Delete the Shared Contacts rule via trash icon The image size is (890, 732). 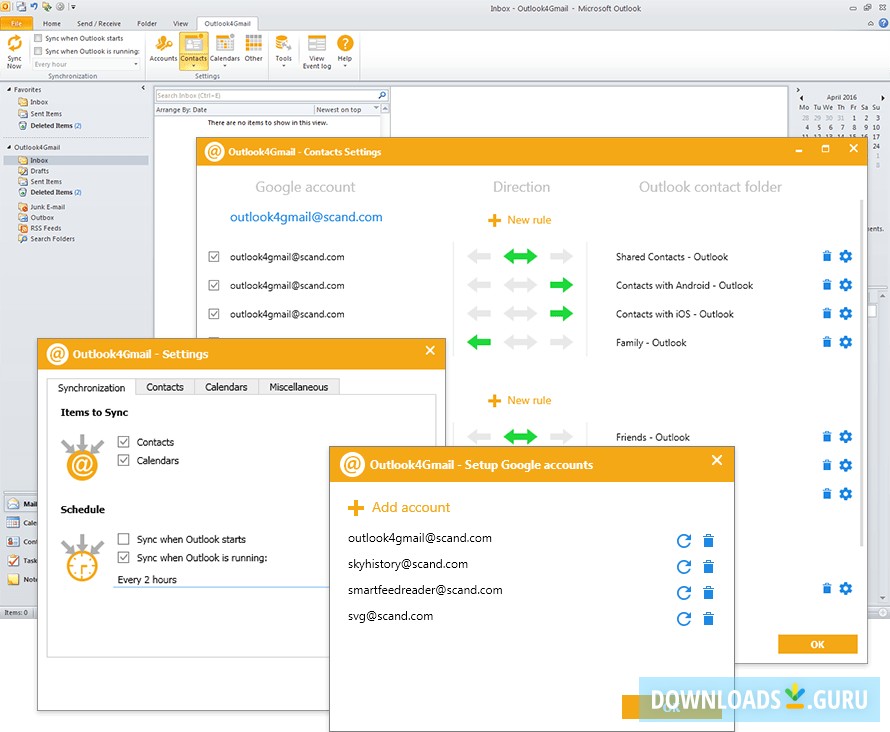tap(826, 256)
